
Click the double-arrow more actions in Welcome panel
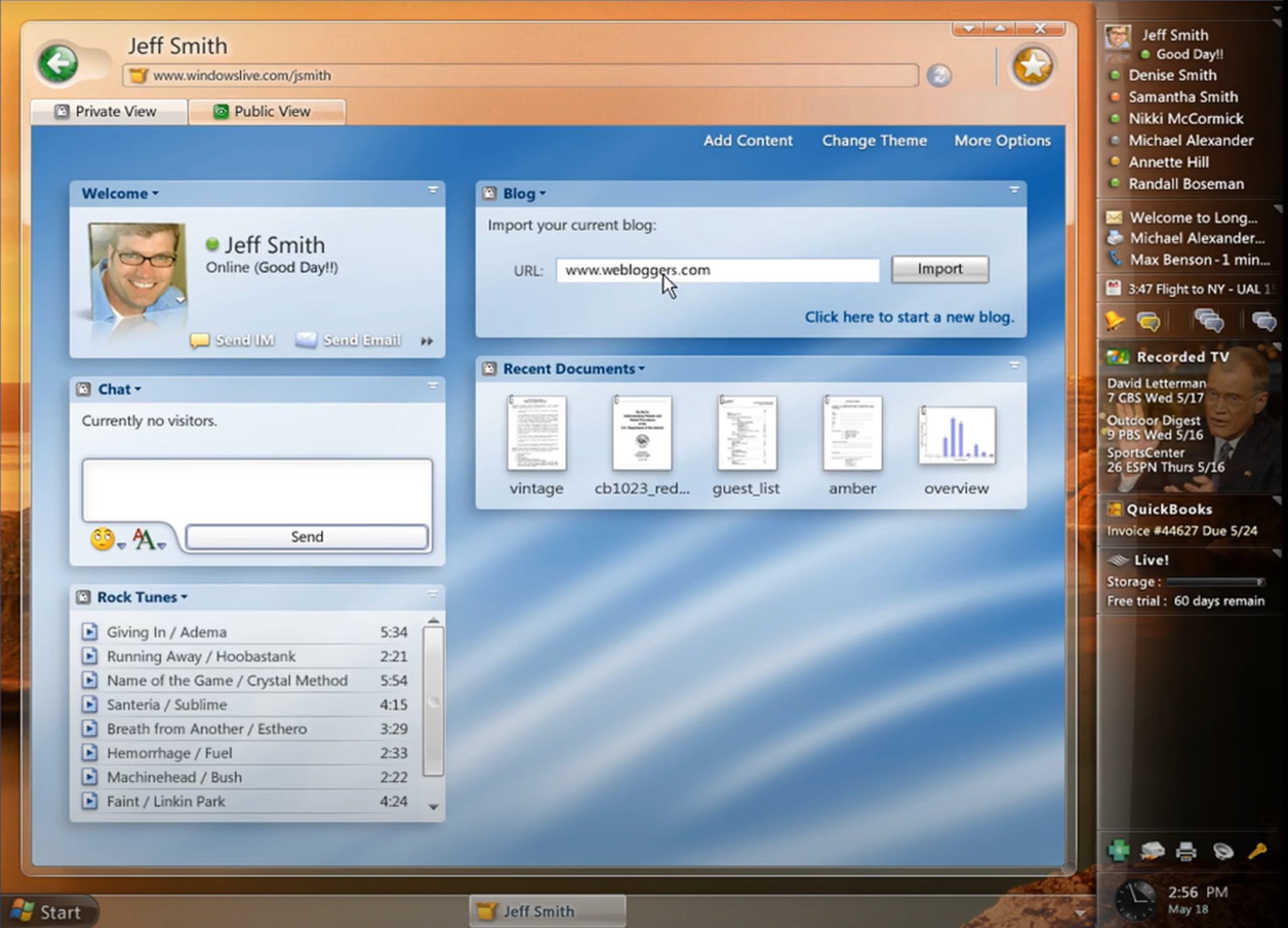pos(427,341)
